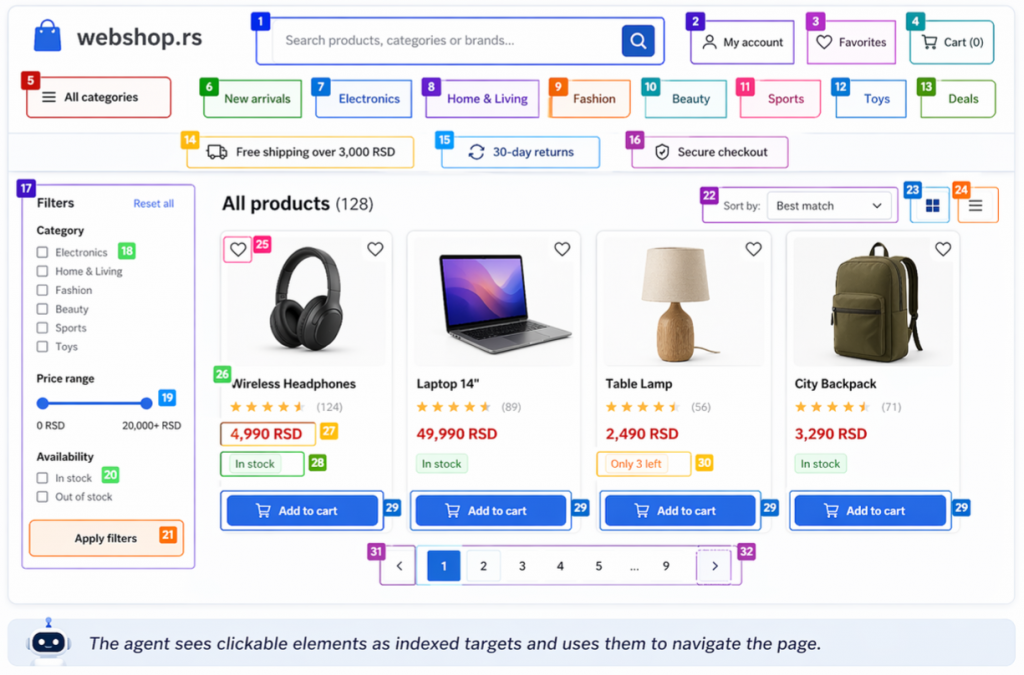Open the Sort by Best match dropdown
This screenshot has height=675, width=1024.
(829, 206)
